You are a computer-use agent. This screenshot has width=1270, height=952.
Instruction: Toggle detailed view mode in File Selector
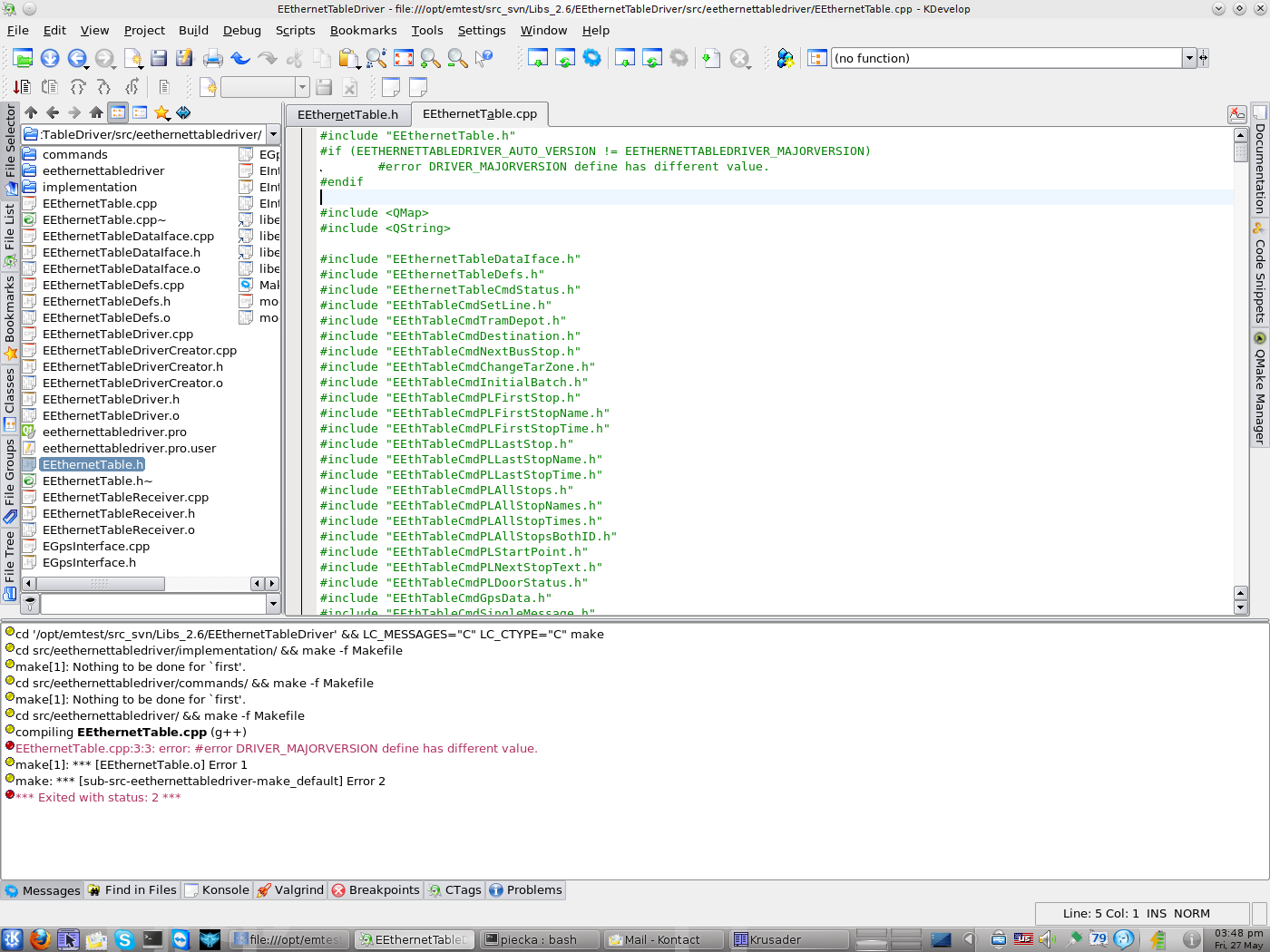click(x=140, y=112)
